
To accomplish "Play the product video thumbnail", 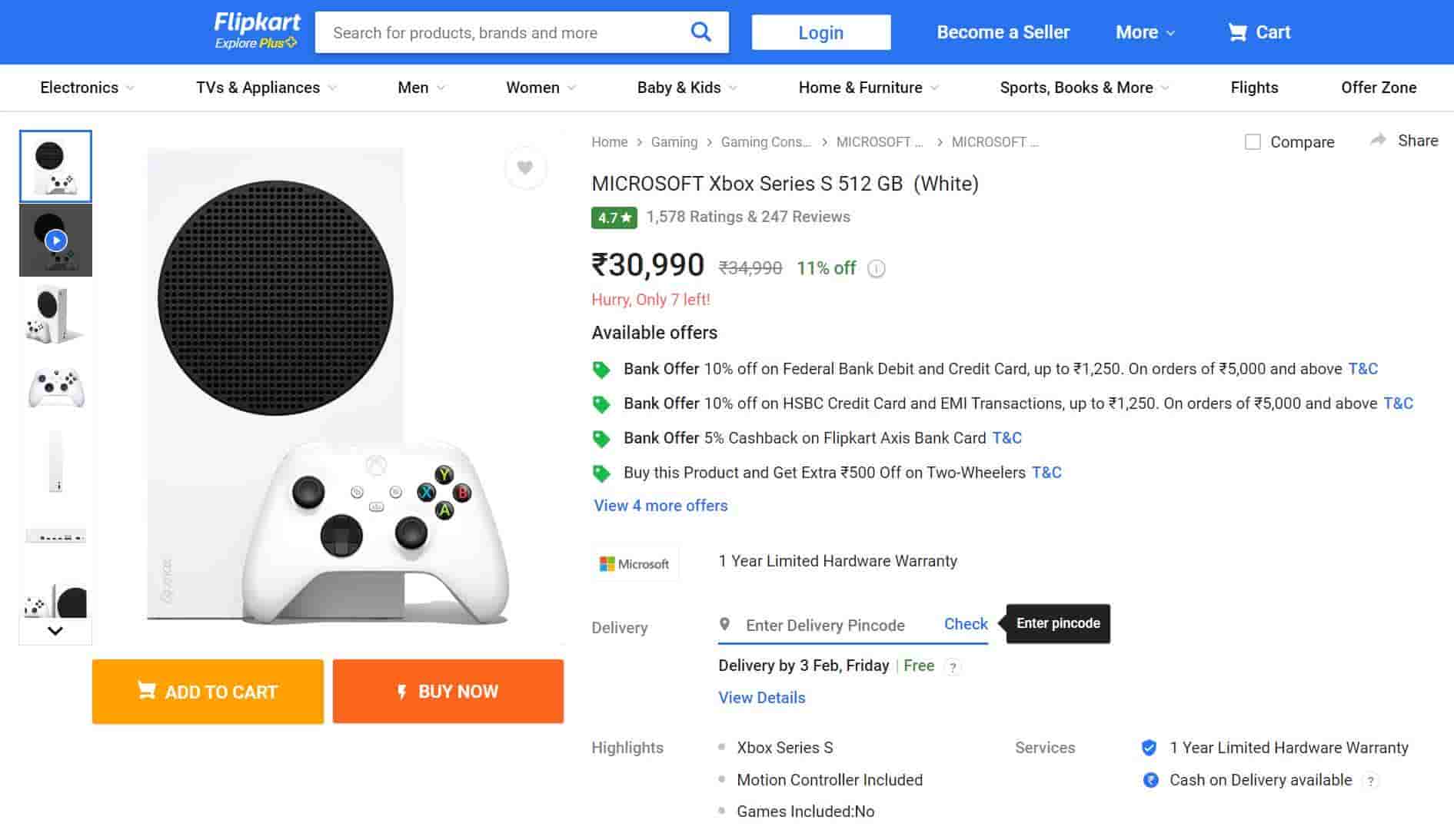I will (55, 241).
